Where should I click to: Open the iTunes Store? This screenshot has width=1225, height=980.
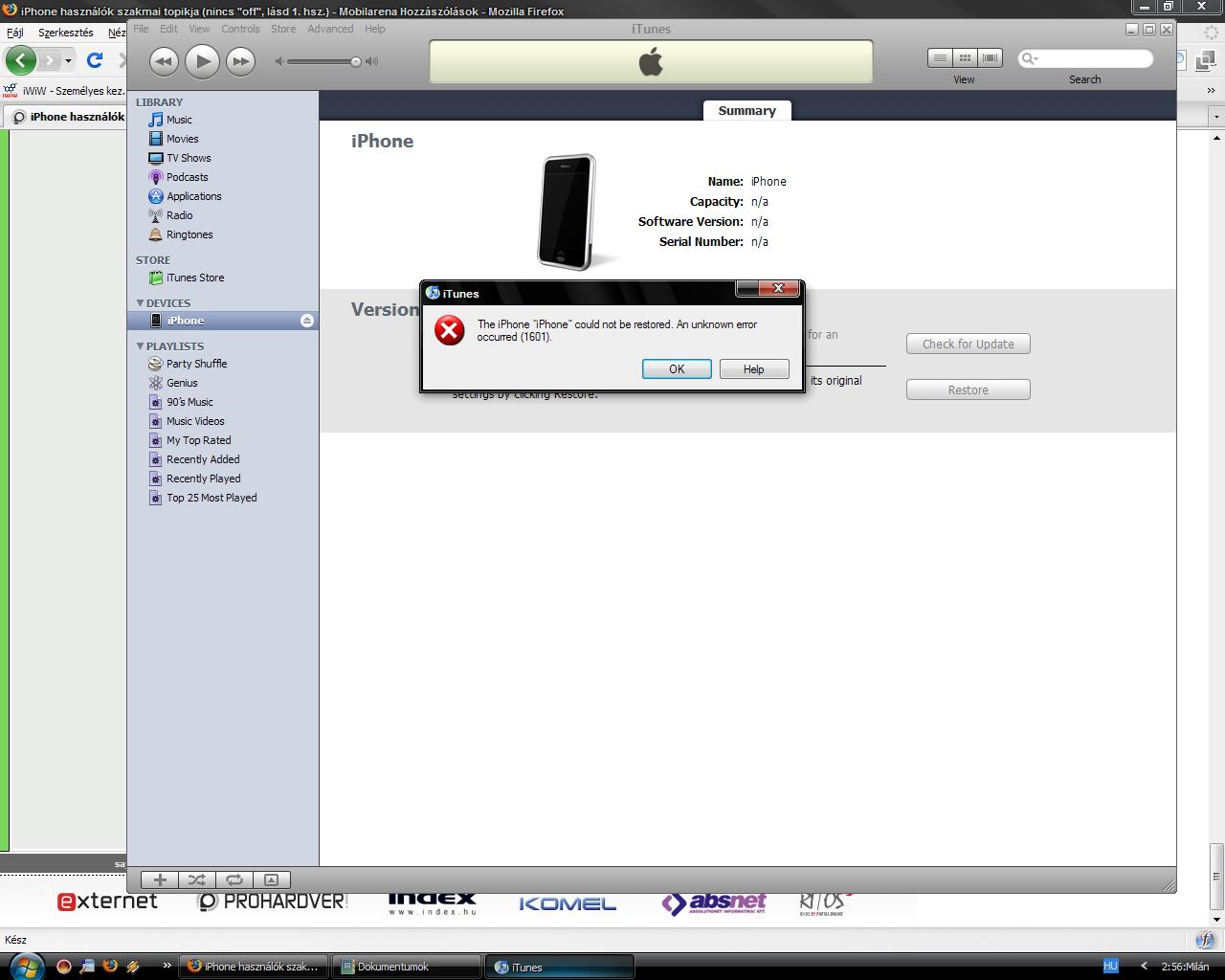tap(194, 278)
